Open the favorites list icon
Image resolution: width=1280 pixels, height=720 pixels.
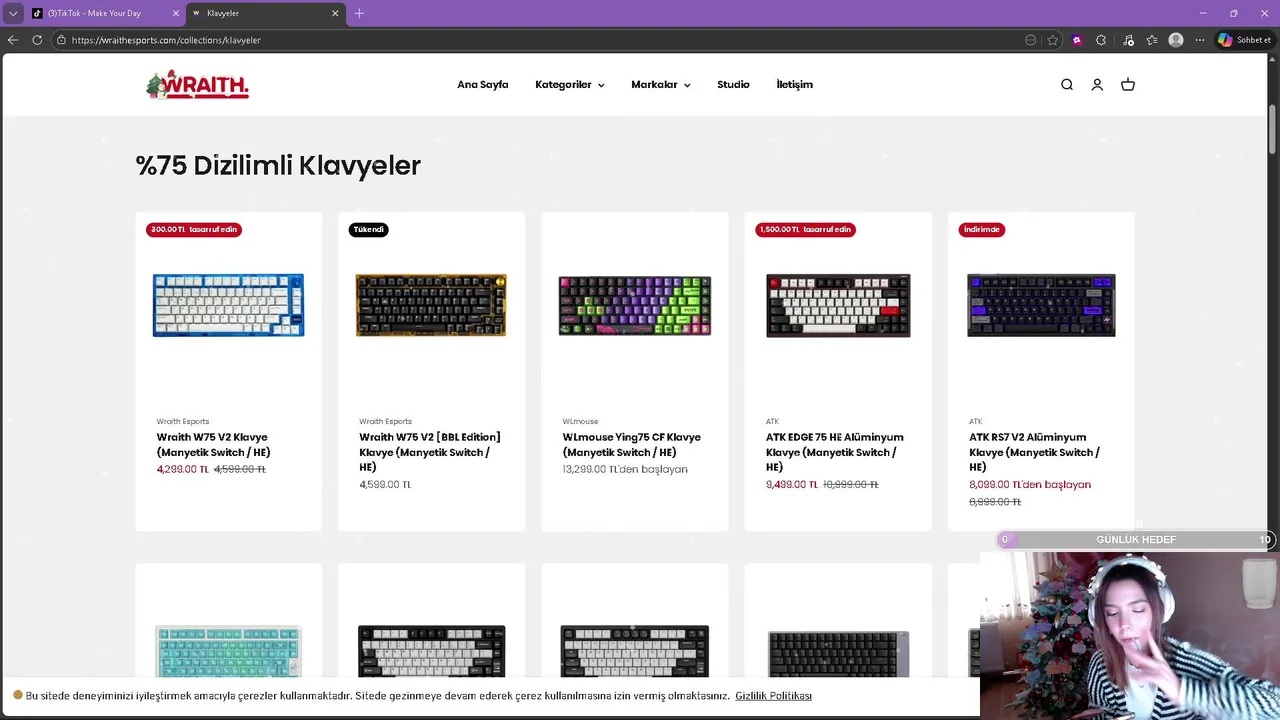pyautogui.click(x=1152, y=40)
